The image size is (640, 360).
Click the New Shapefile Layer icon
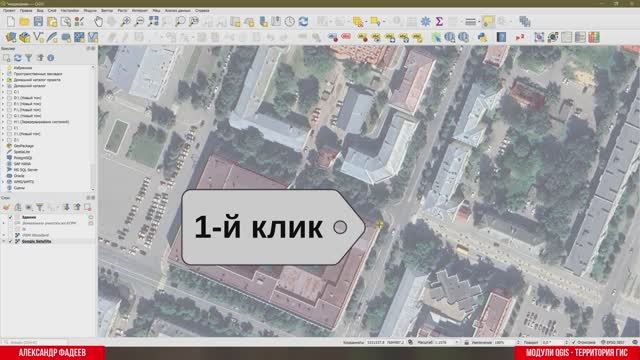pyautogui.click(x=38, y=38)
